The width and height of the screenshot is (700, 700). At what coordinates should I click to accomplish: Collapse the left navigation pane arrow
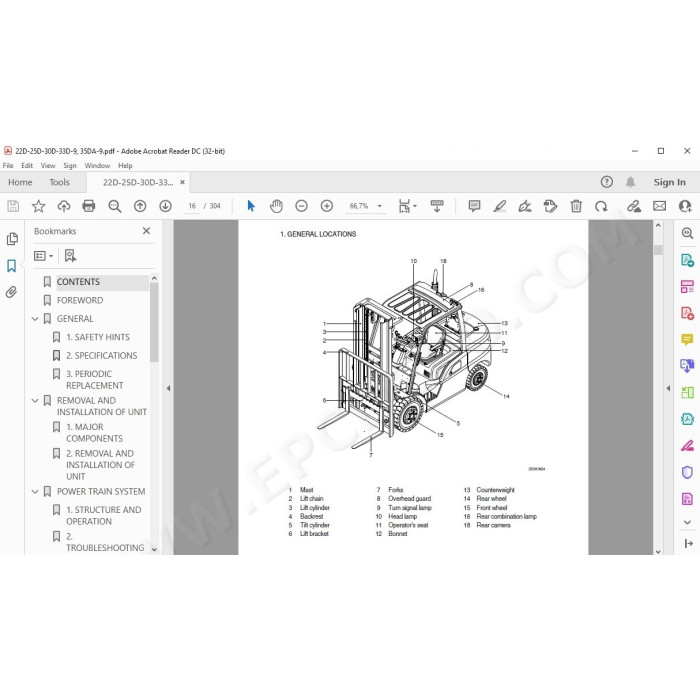(x=168, y=388)
